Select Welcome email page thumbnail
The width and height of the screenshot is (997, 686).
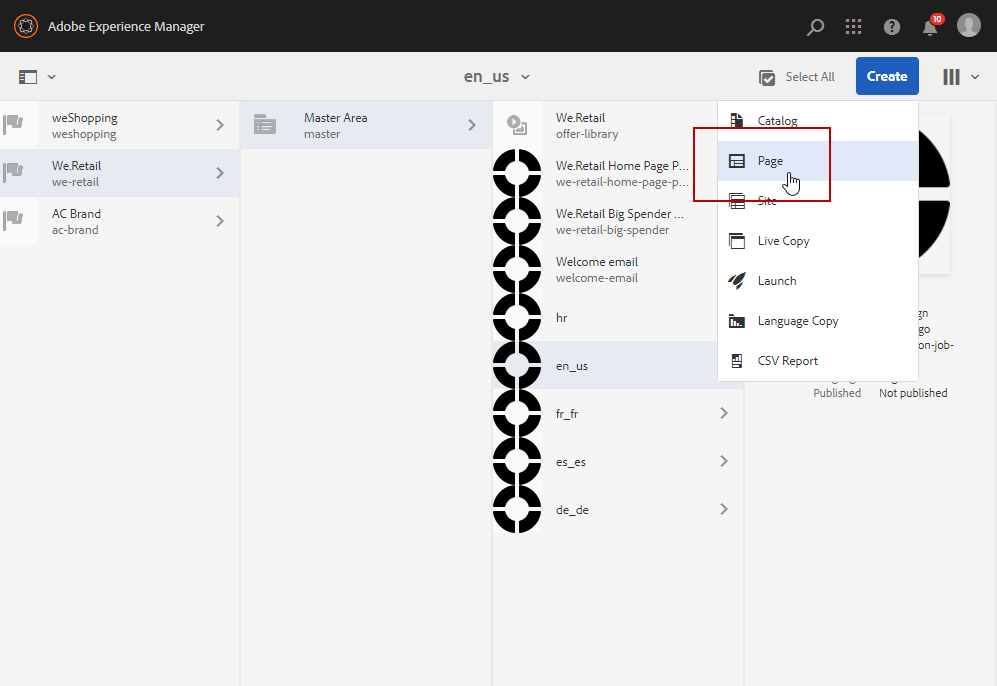point(517,269)
